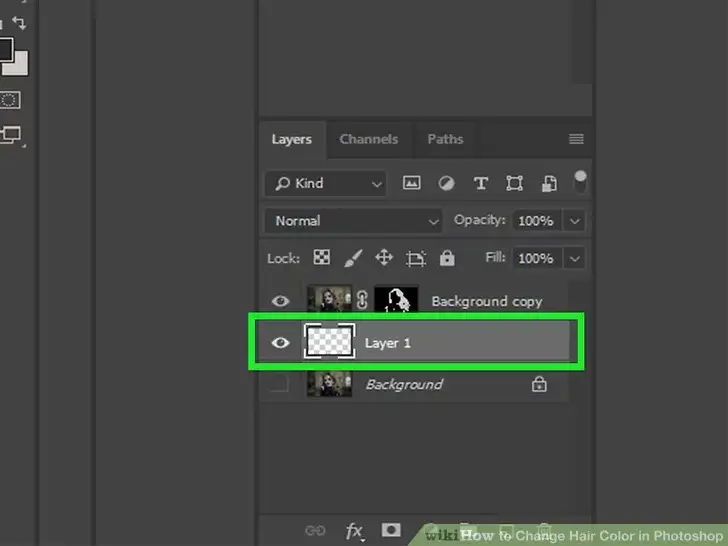Screen dimensions: 728x546
Task: Hide the Background copy layer
Action: point(281,301)
